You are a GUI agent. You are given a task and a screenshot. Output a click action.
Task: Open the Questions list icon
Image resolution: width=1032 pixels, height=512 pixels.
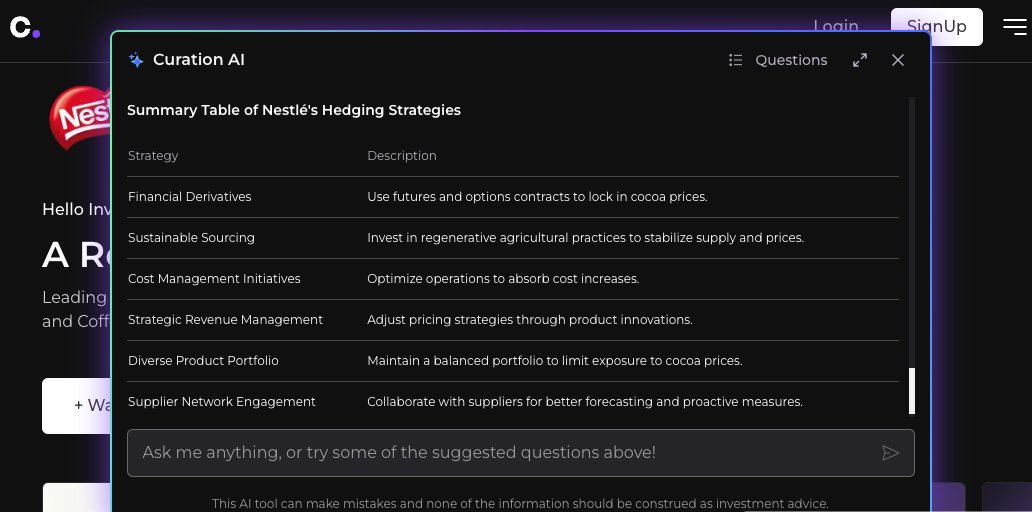pos(736,60)
